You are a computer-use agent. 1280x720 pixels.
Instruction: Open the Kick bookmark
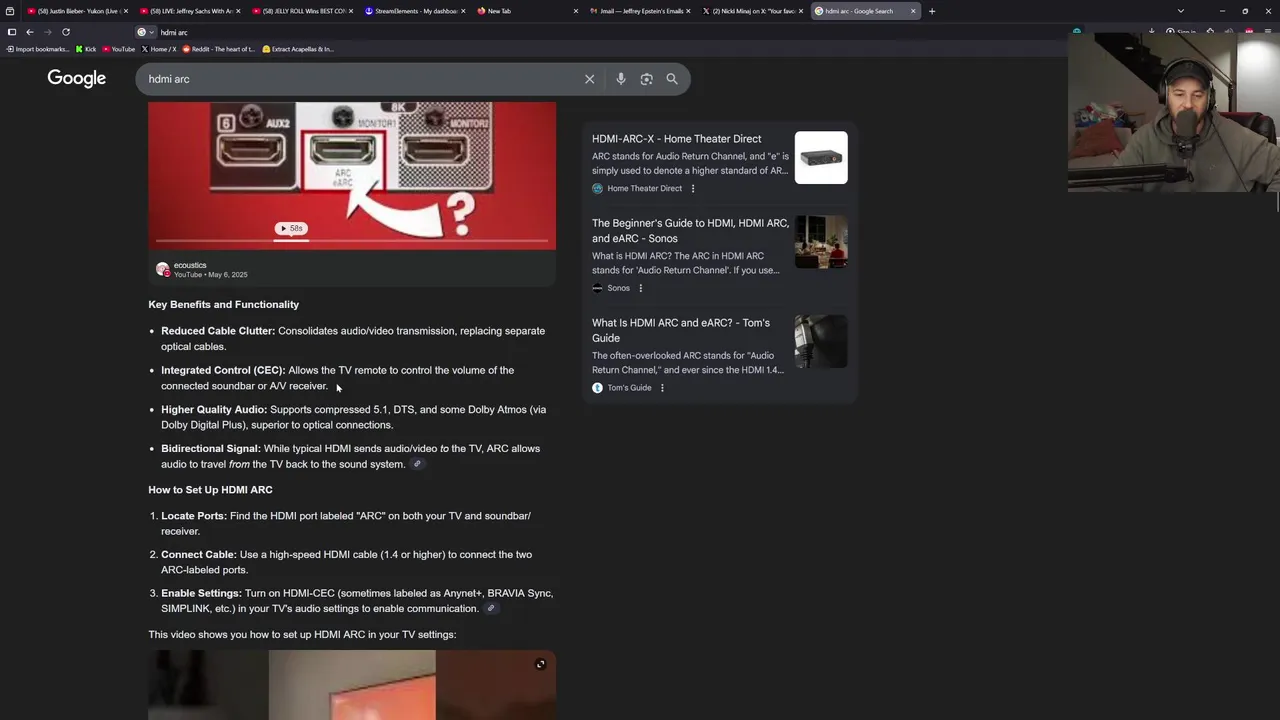86,49
